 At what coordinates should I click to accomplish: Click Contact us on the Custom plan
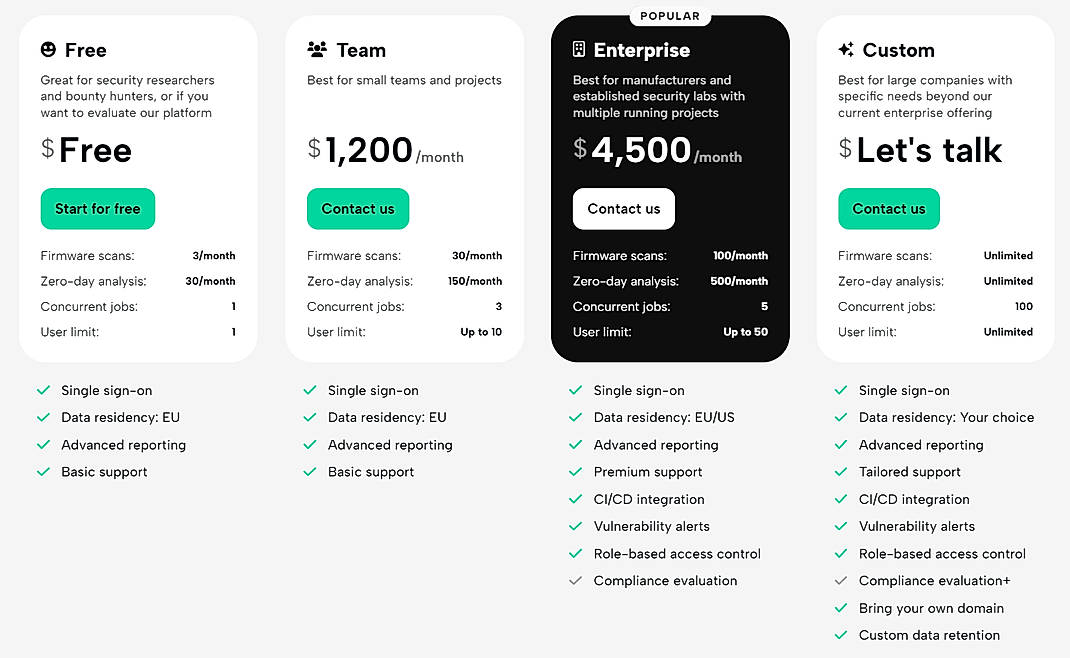[x=888, y=209]
